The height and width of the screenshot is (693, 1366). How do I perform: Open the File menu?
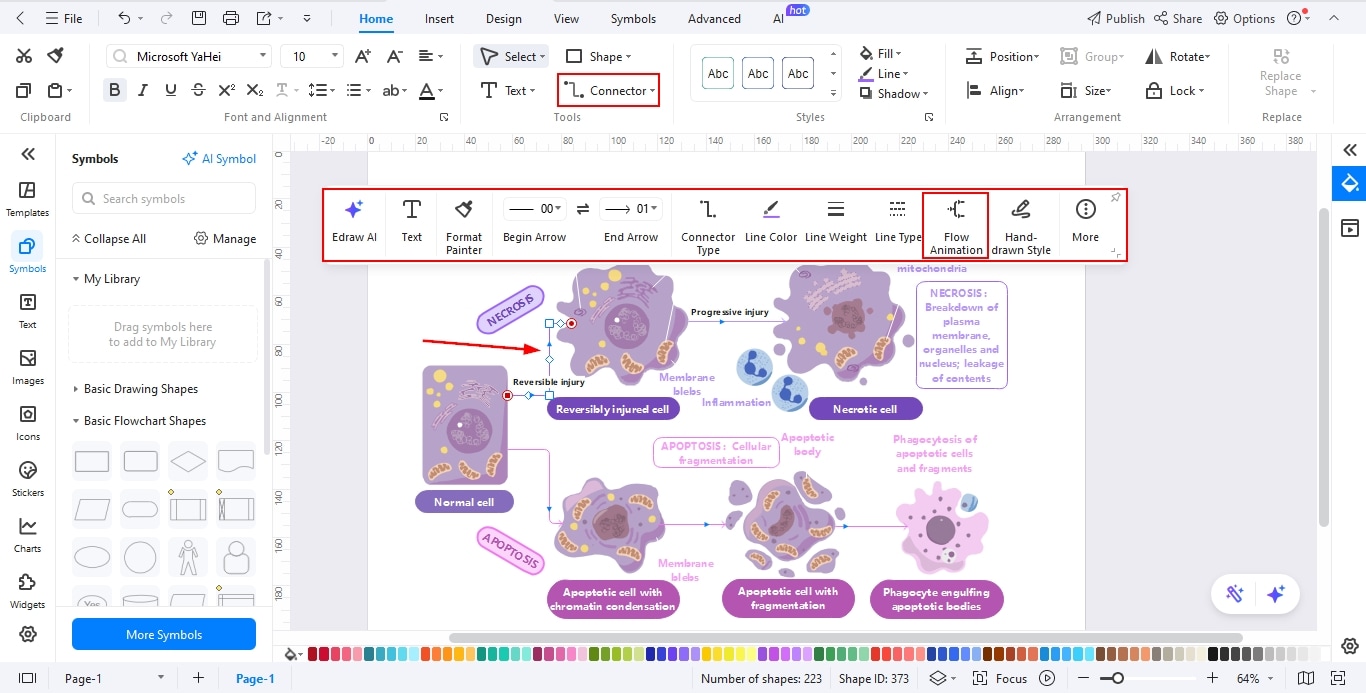63,18
